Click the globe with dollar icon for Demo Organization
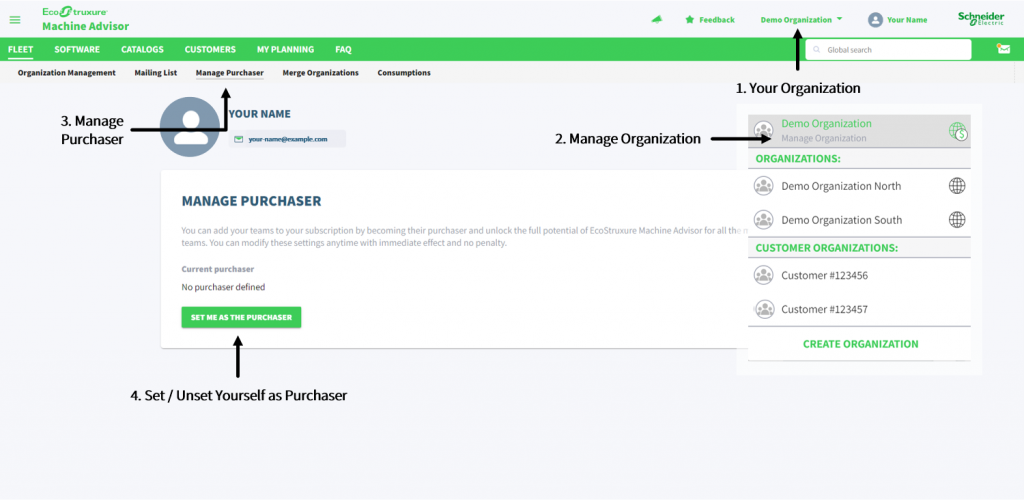 [x=957, y=131]
